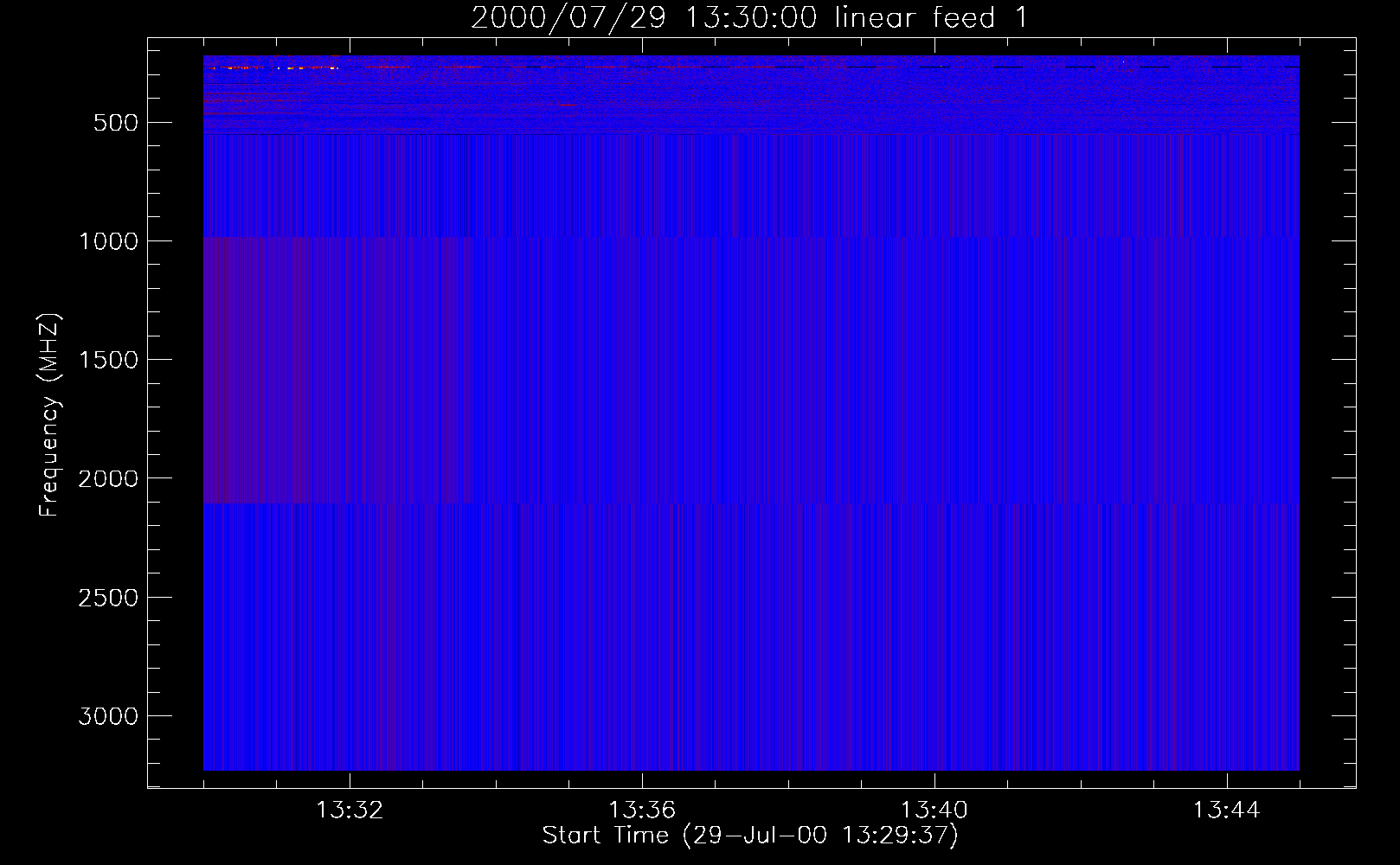The width and height of the screenshot is (1400, 865).
Task: Select the '1500' frequency axis label
Action: tap(108, 360)
